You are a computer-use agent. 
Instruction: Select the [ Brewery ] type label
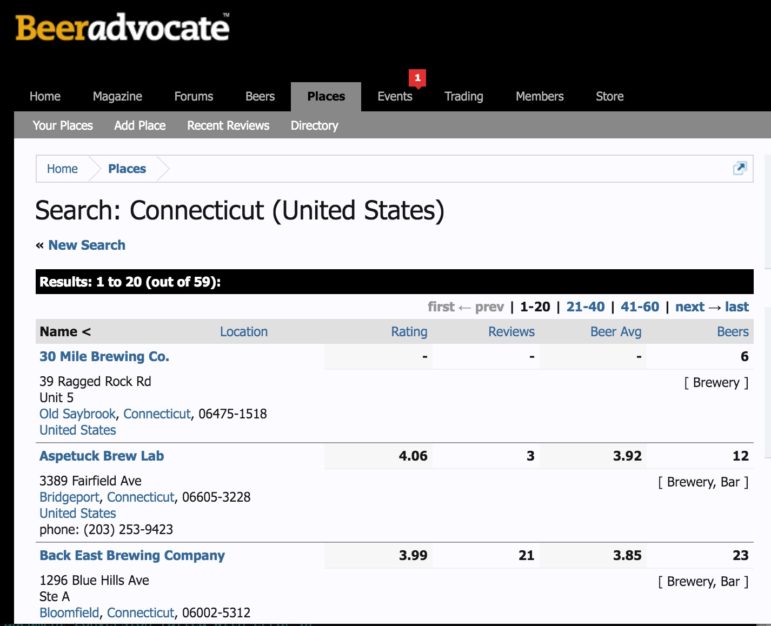pyautogui.click(x=716, y=383)
